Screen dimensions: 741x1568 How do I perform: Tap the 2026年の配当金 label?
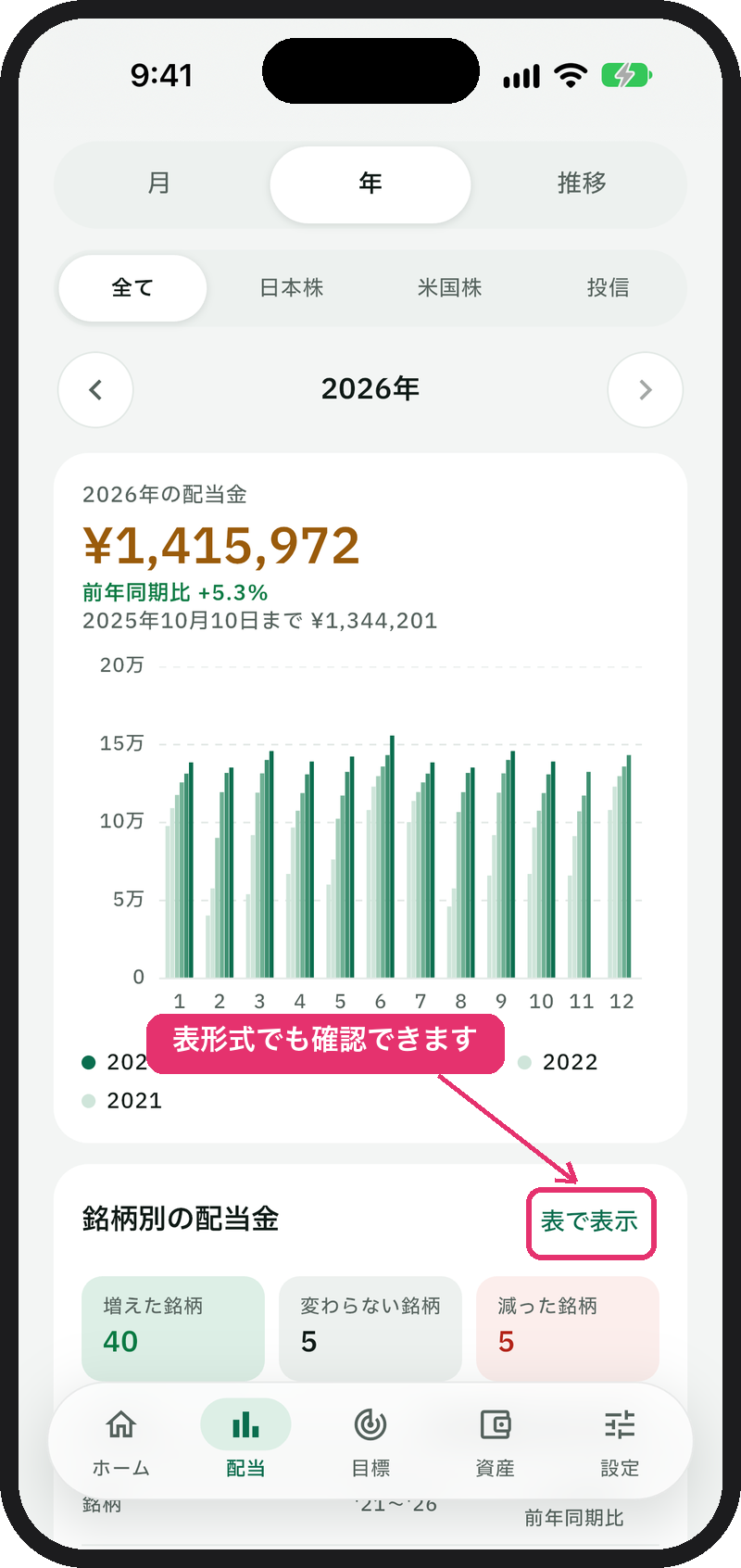[165, 495]
